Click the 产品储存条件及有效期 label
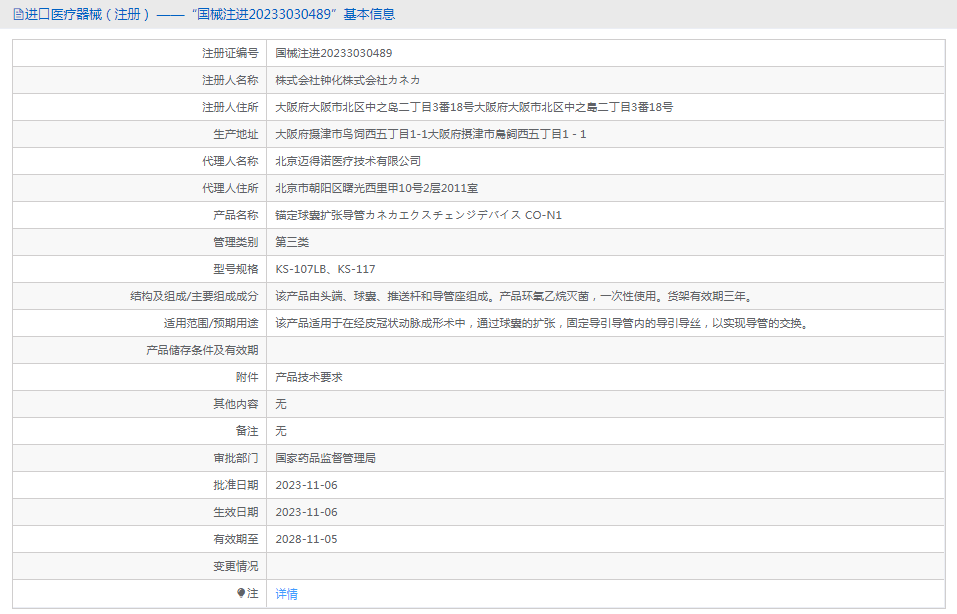This screenshot has width=957, height=614. (x=203, y=350)
